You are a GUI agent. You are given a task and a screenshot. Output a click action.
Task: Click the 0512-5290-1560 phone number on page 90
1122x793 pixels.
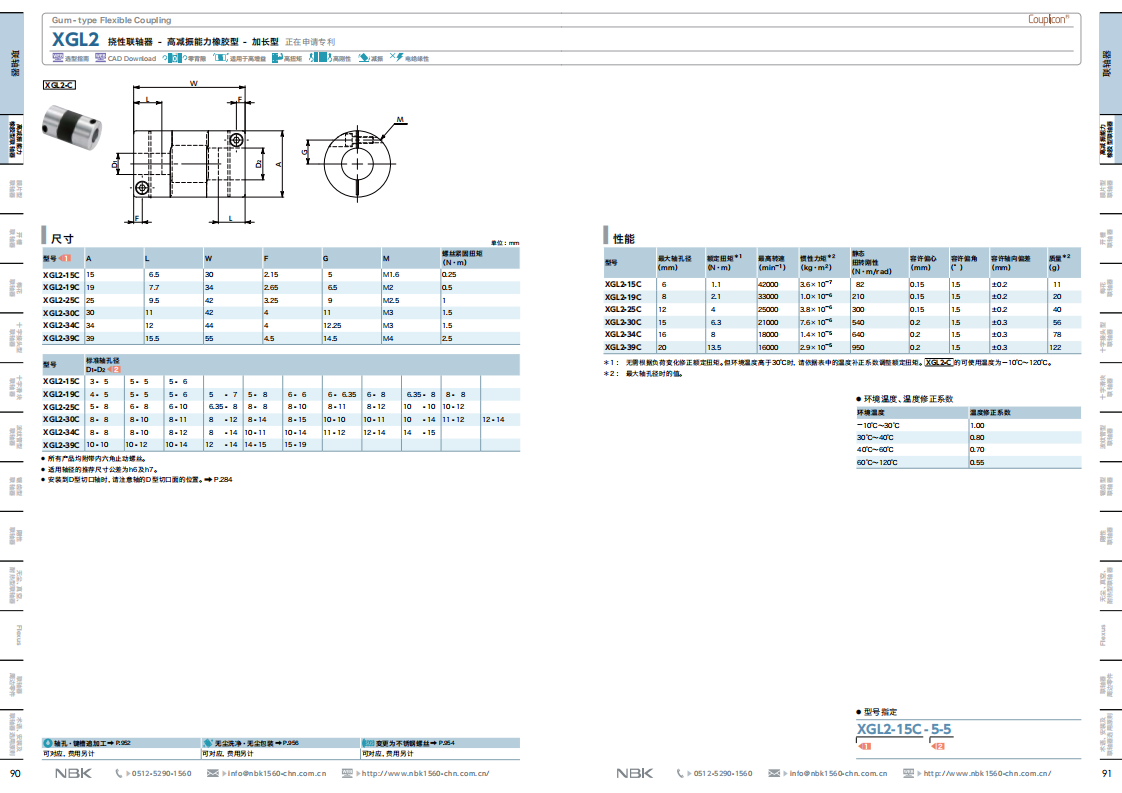[x=161, y=774]
